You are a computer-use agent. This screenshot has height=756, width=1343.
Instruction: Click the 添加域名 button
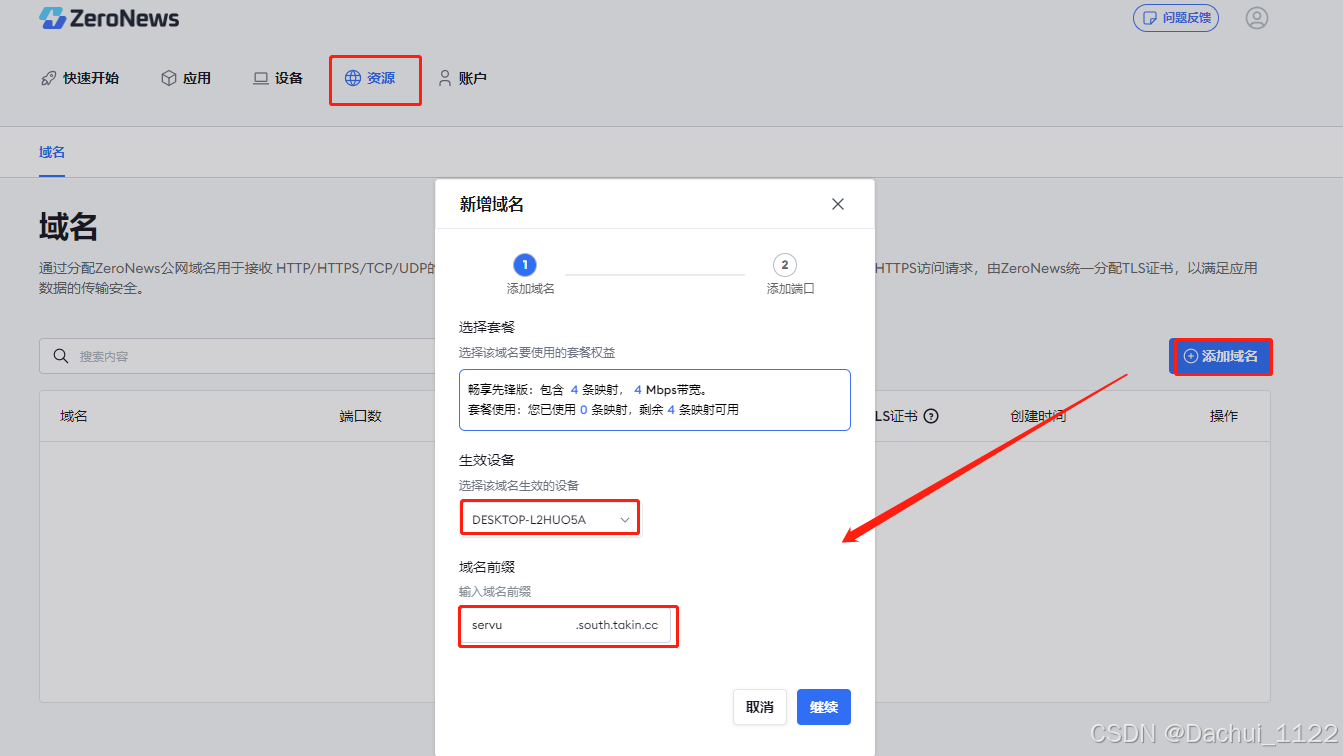pos(1220,356)
